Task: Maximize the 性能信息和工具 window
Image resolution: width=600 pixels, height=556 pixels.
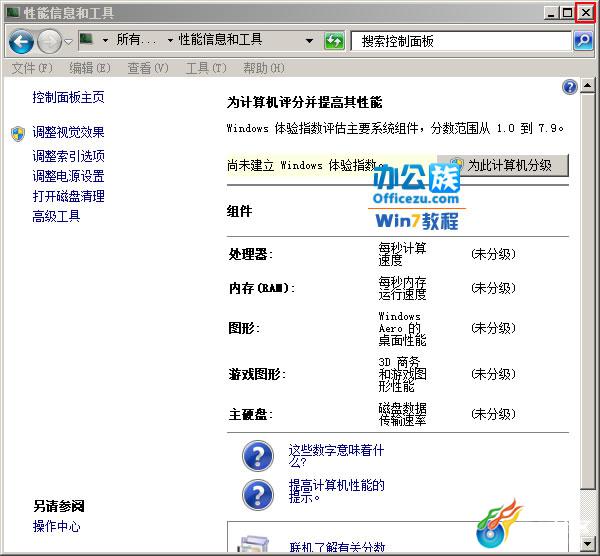Action: tap(567, 13)
